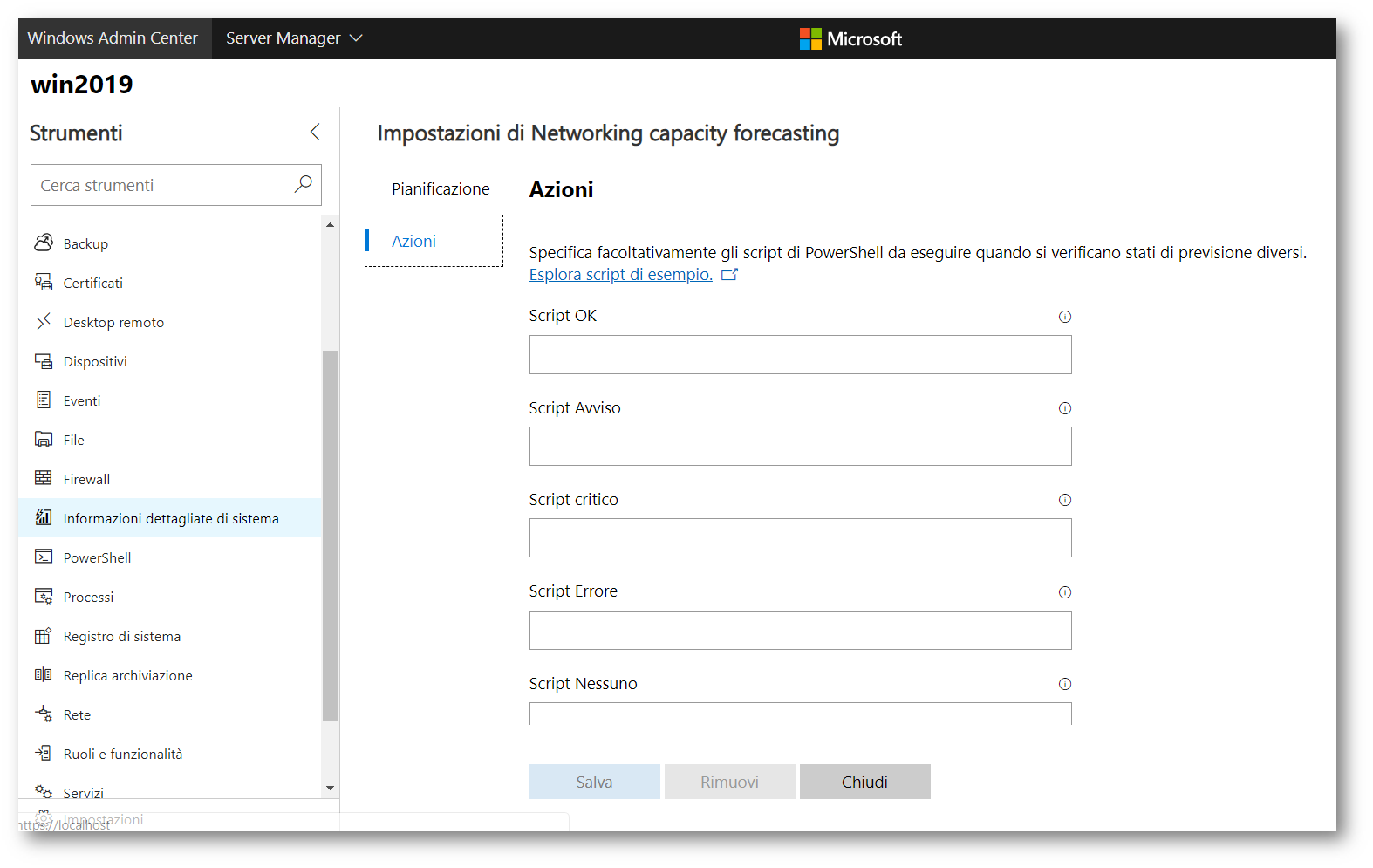The image size is (1373, 868).
Task: Click the Ruoli e funzionalità icon
Action: coord(44,753)
